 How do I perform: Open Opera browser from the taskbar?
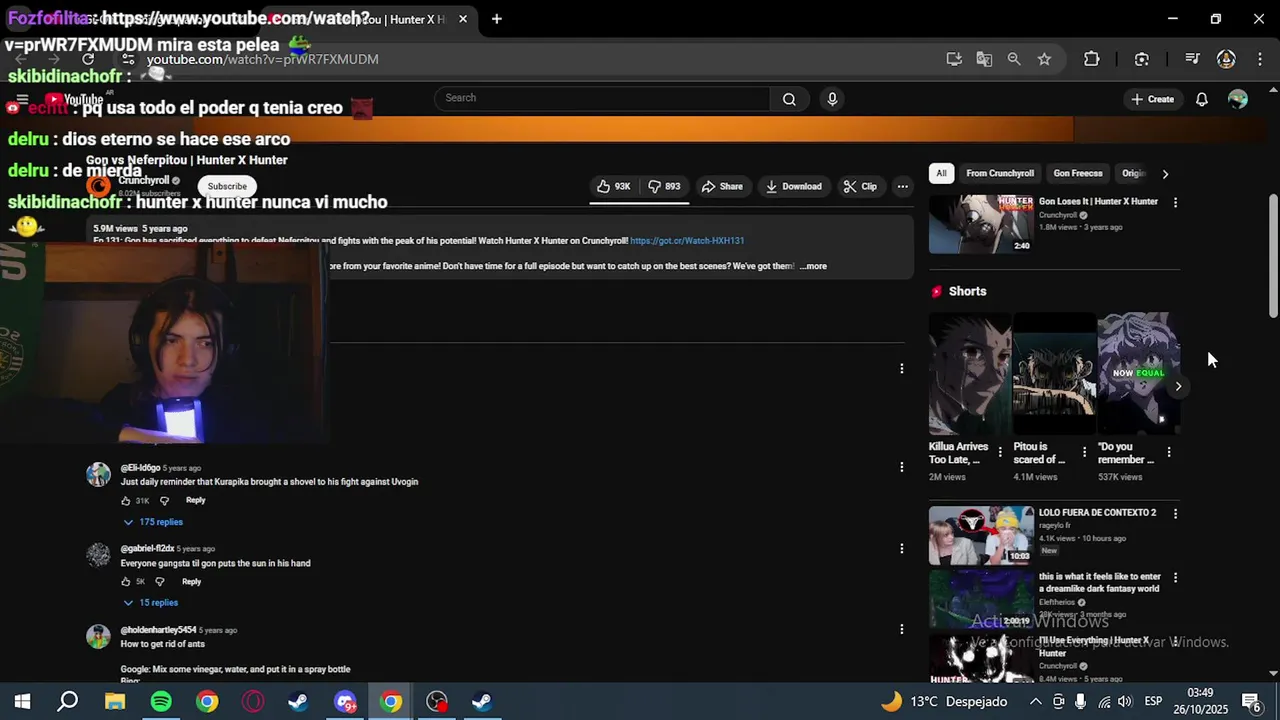pyautogui.click(x=253, y=702)
